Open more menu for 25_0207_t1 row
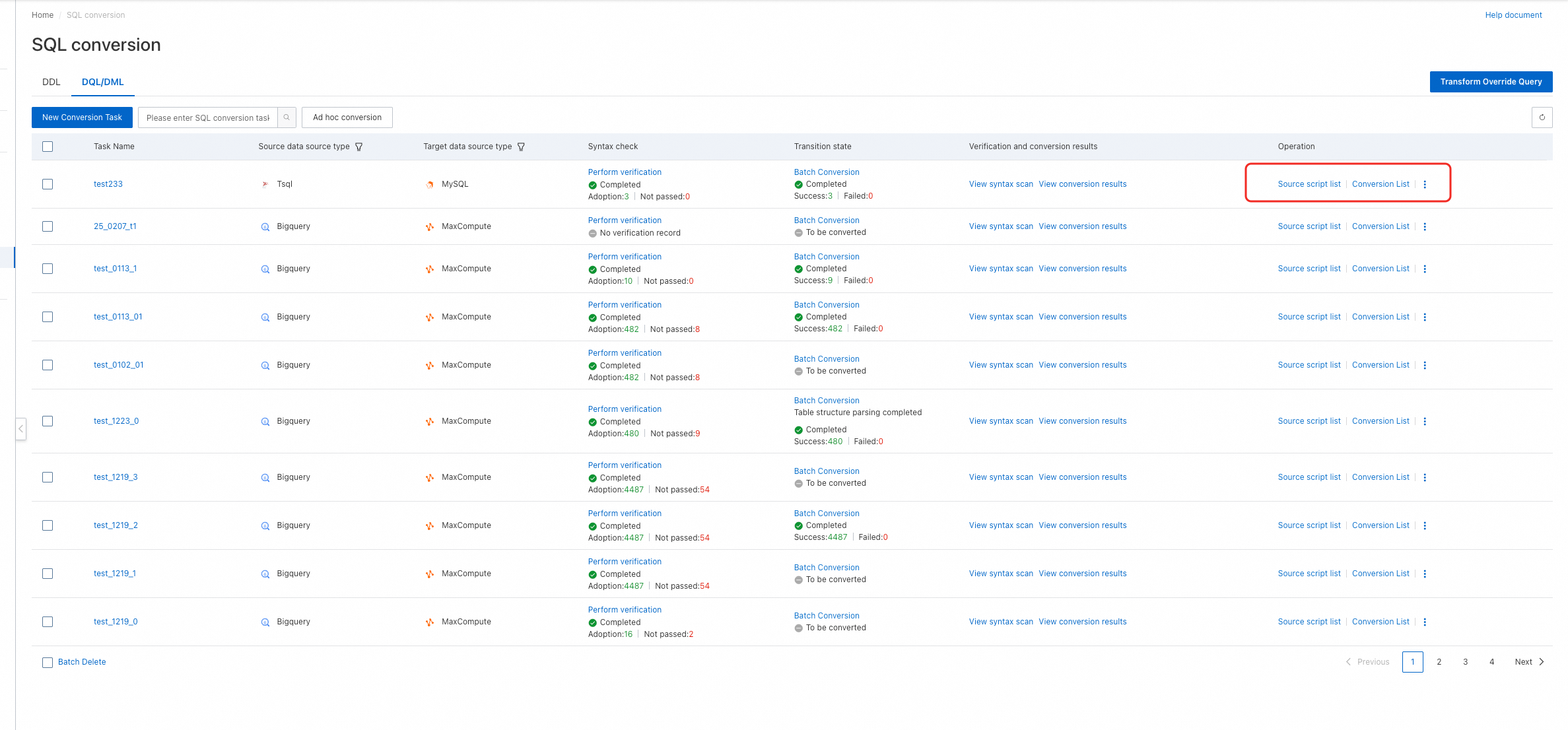The height and width of the screenshot is (730, 1568). 1425,226
